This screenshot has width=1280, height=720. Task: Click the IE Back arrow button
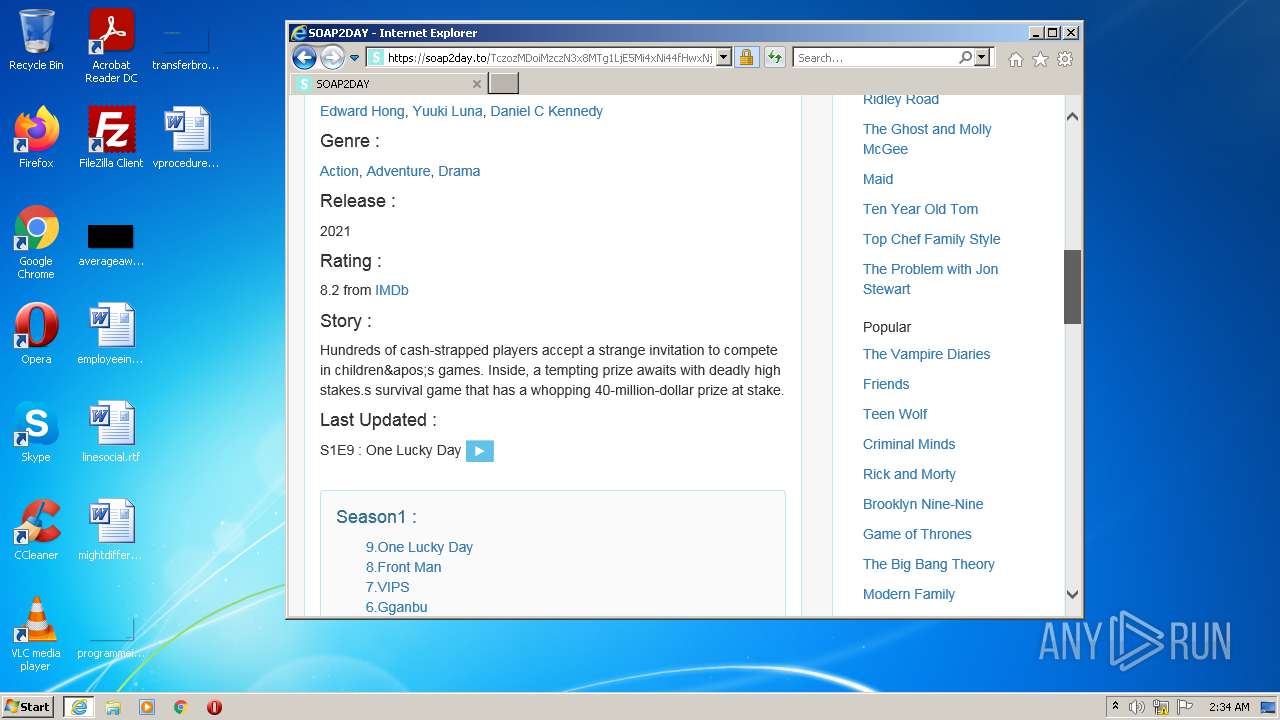pos(305,57)
